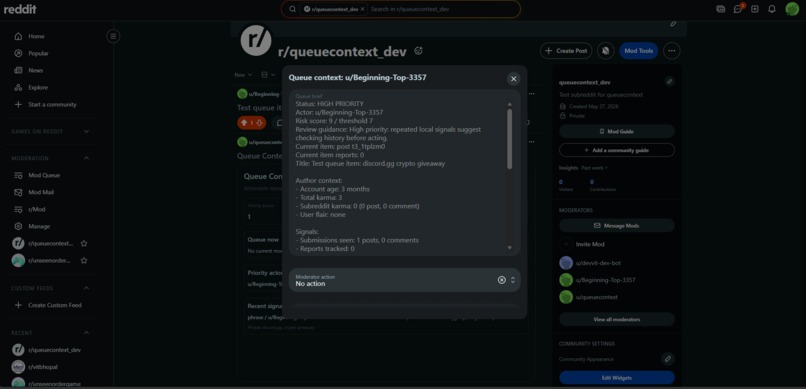This screenshot has width=806, height=389.
Task: Open community more options ellipsis
Action: pyautogui.click(x=672, y=51)
